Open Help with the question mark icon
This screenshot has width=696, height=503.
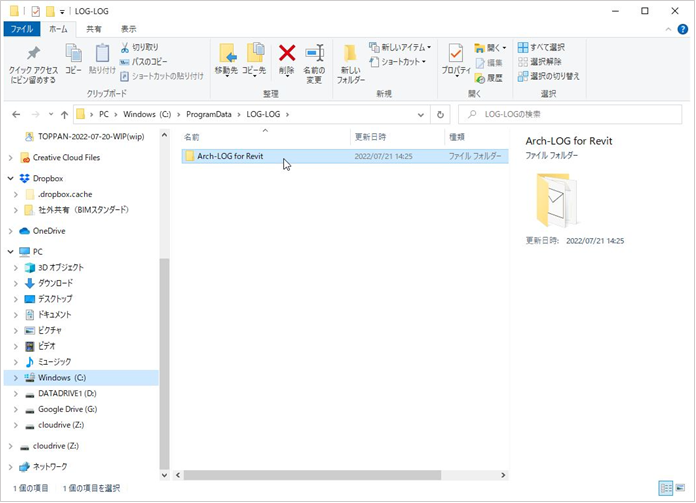point(683,29)
